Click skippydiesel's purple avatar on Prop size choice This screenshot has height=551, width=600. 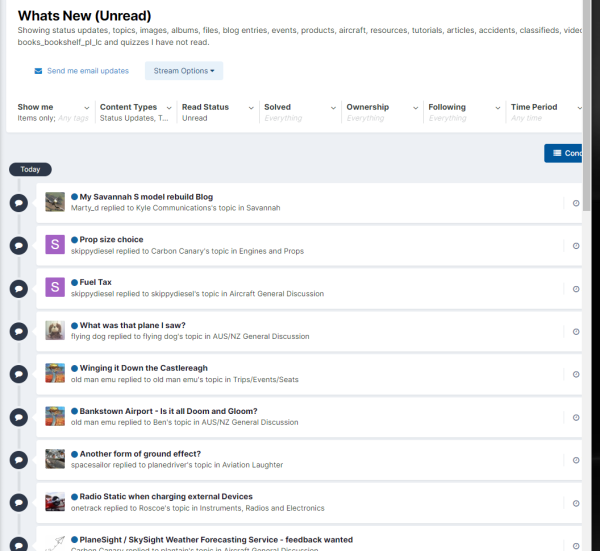tap(55, 245)
